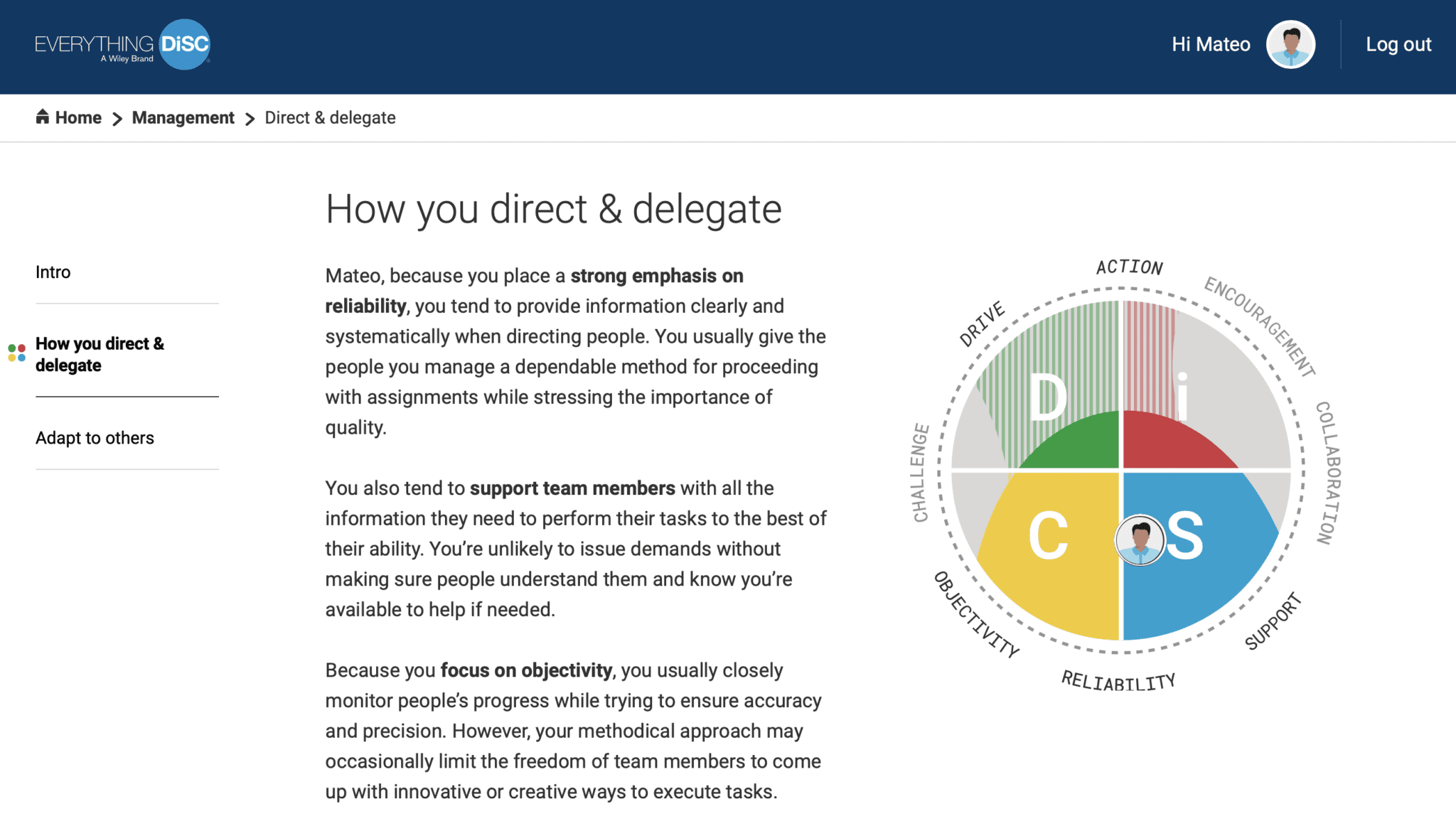The width and height of the screenshot is (1456, 826).
Task: Click the Everything DiSC logo
Action: 121,44
